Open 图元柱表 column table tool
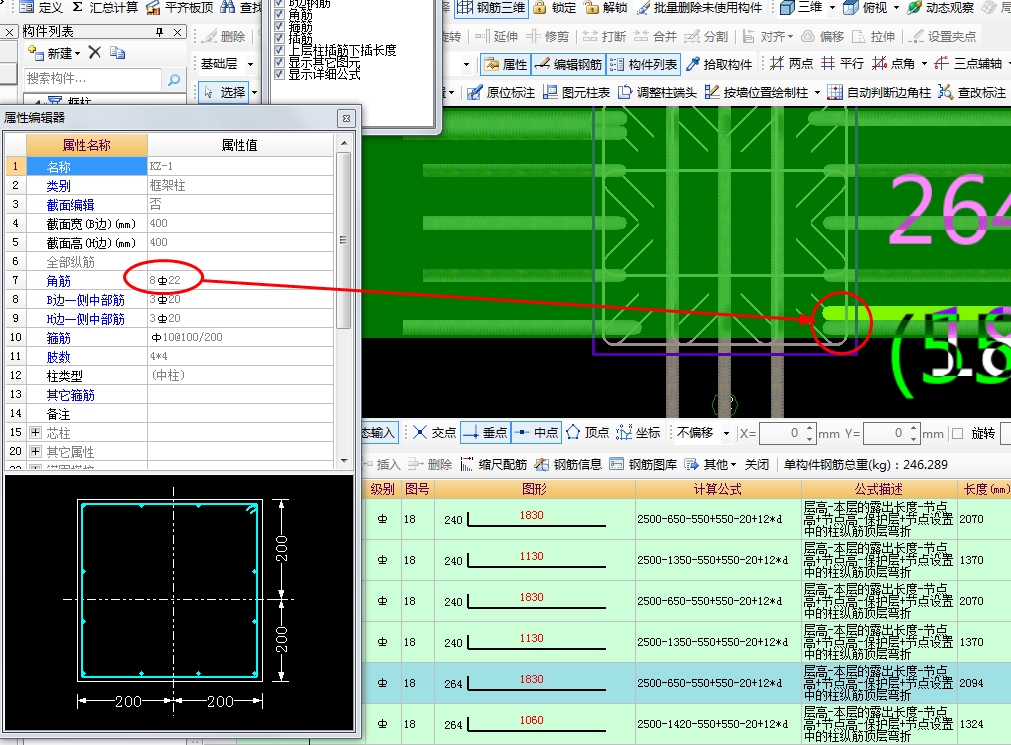This screenshot has width=1011, height=745. click(576, 92)
